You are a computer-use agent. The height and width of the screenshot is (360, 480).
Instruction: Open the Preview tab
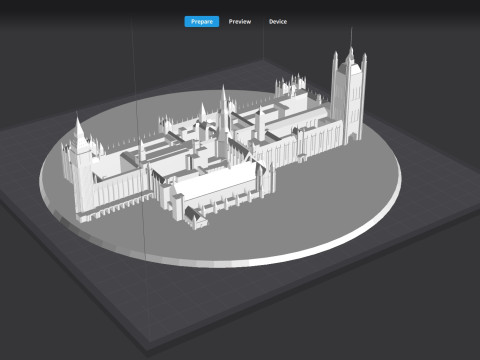(240, 22)
